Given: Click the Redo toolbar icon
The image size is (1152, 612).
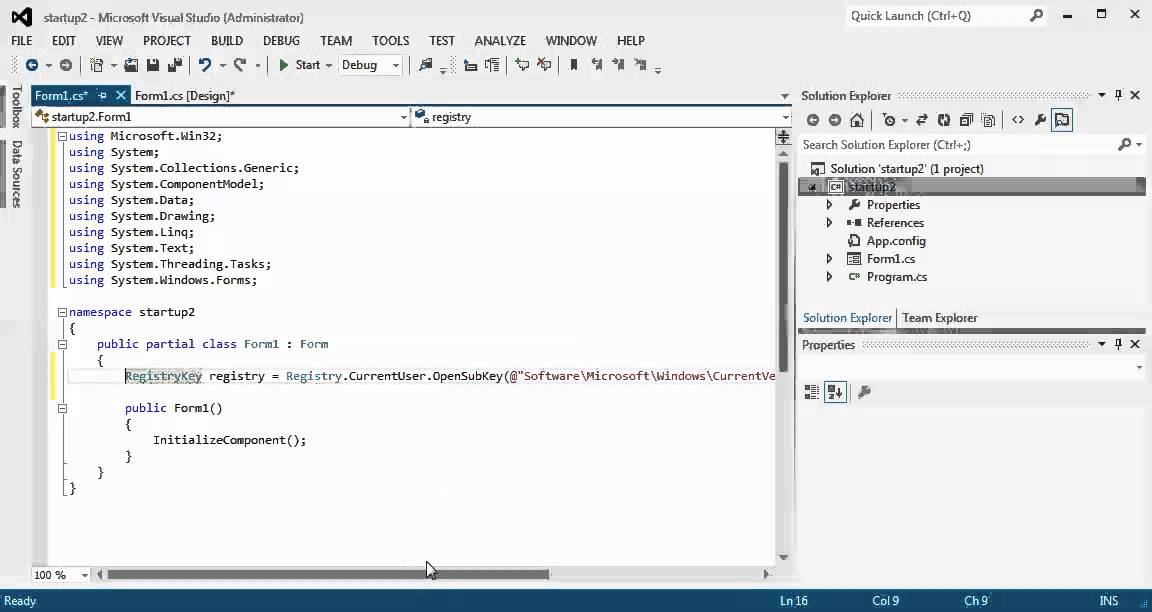Looking at the screenshot, I should pos(240,65).
